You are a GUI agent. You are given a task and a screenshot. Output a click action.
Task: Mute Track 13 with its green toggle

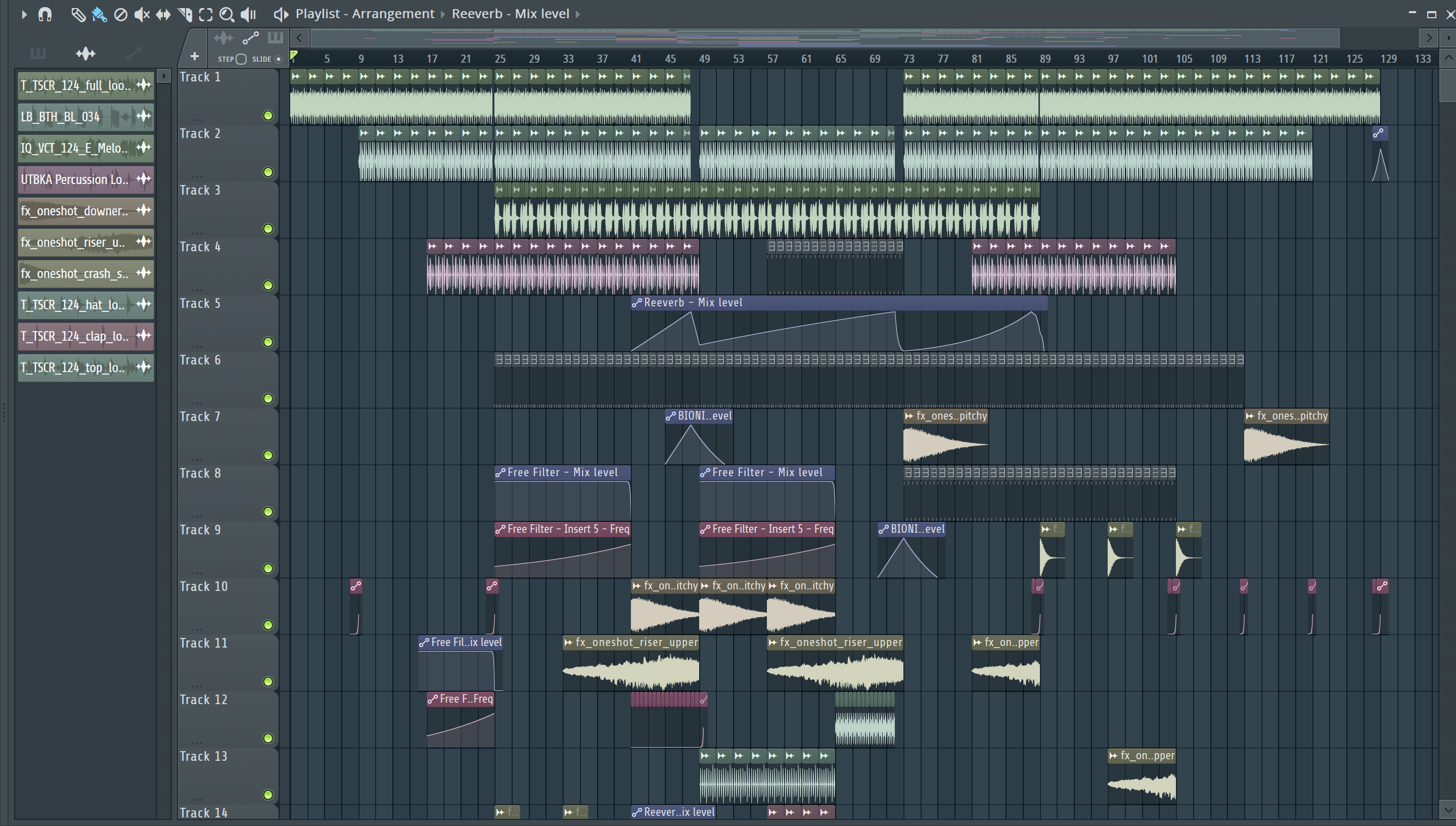268,795
